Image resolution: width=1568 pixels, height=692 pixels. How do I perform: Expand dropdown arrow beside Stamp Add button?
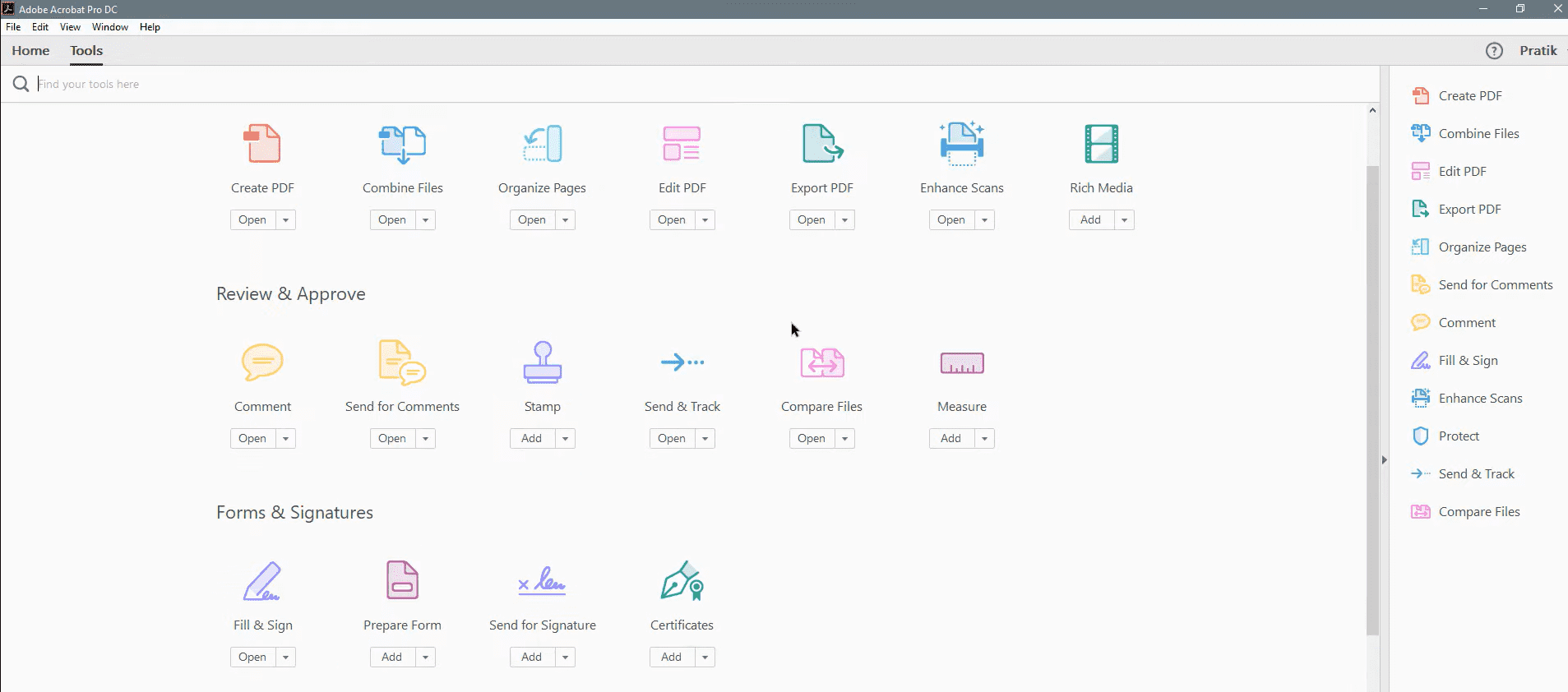coord(565,438)
